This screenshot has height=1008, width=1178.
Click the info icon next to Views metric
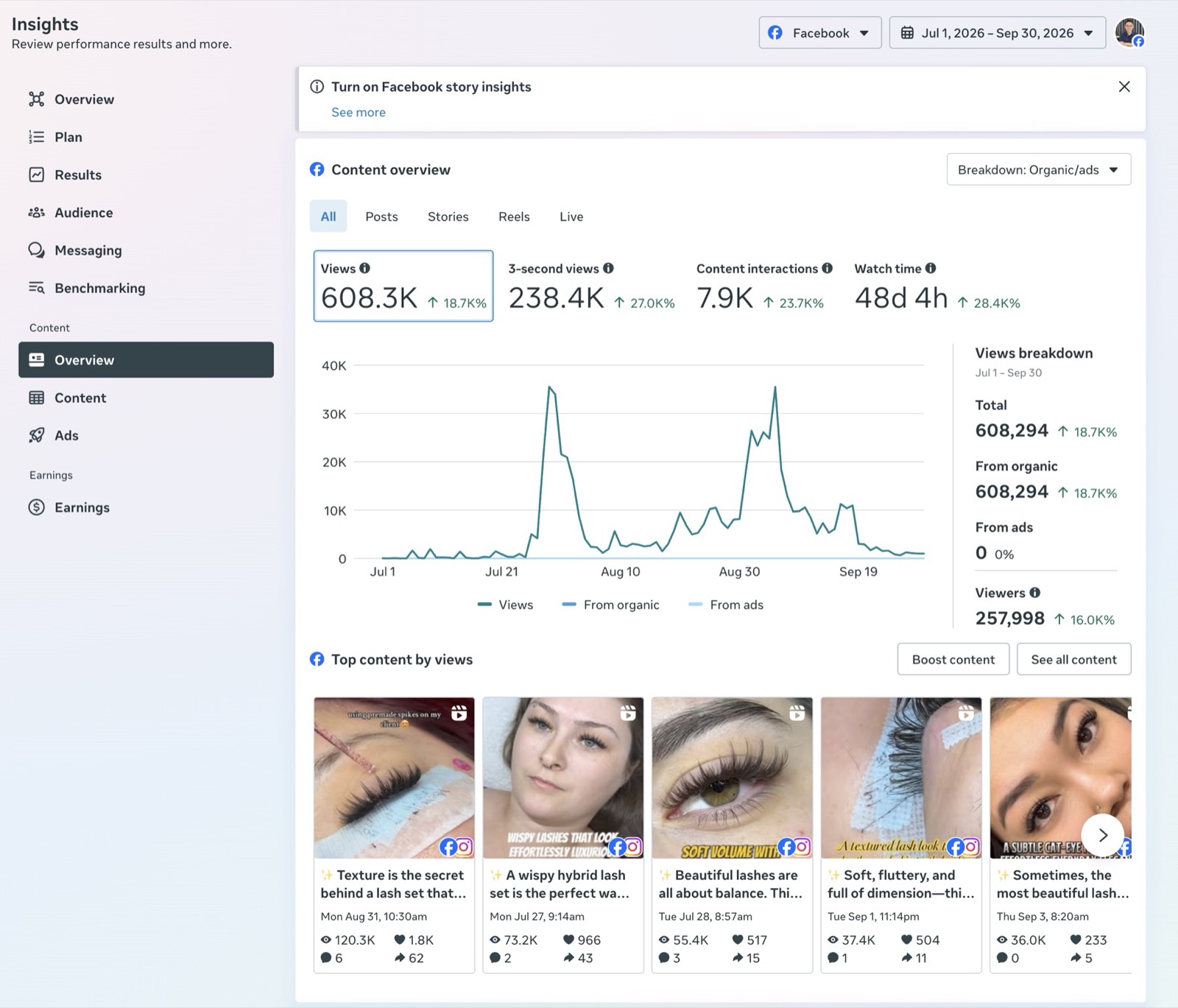tap(364, 268)
